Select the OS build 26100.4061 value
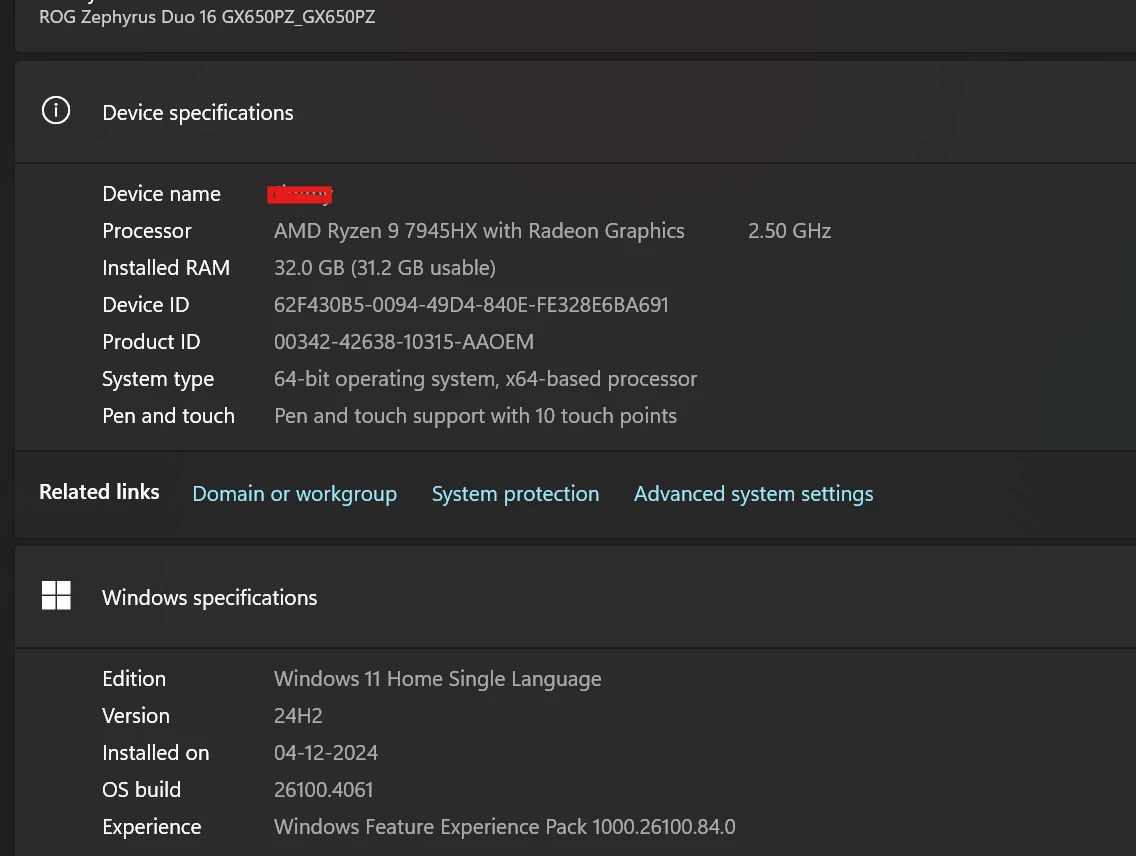Viewport: 1136px width, 856px height. (x=323, y=789)
